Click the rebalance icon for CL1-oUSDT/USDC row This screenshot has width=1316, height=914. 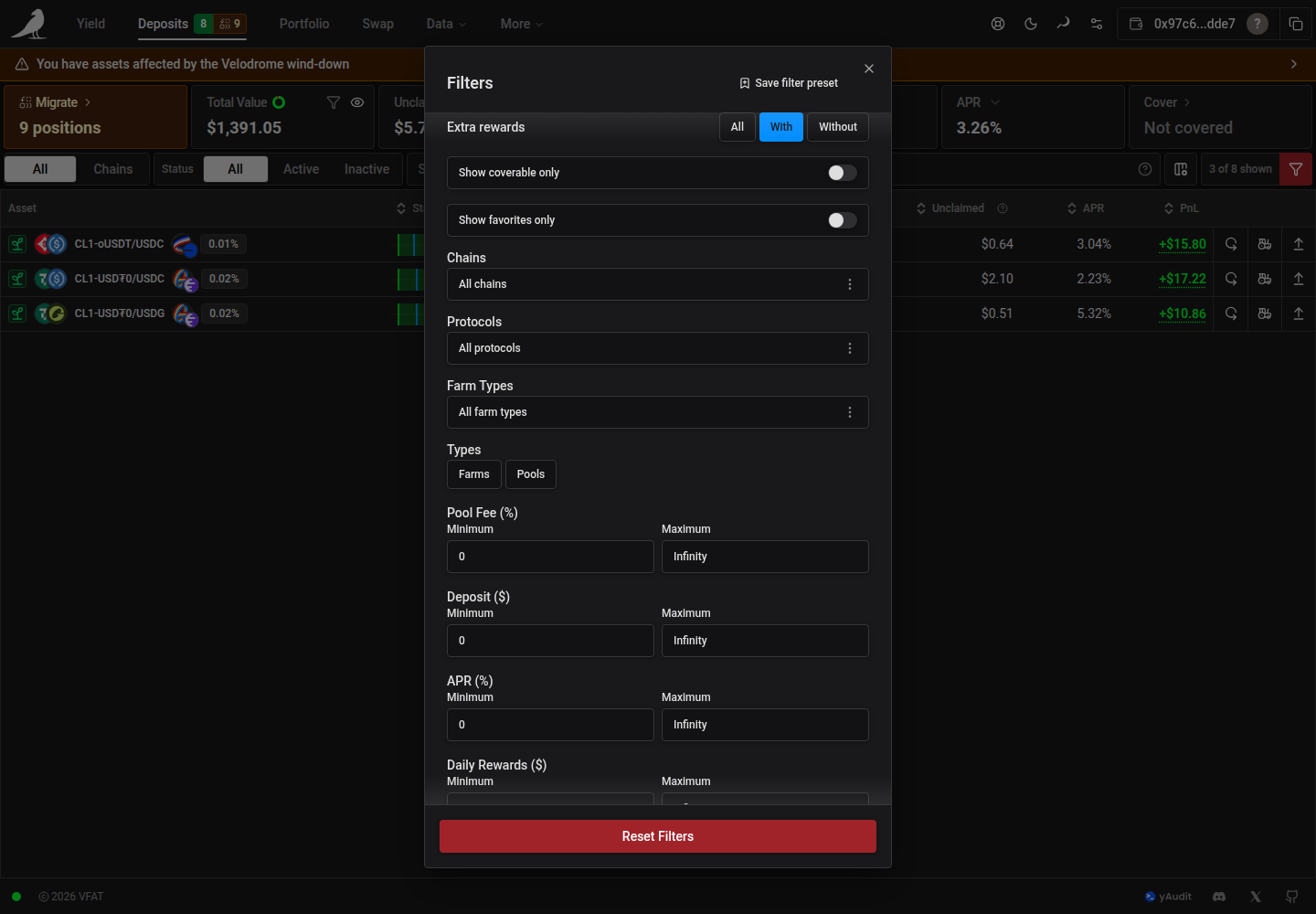tap(1231, 244)
